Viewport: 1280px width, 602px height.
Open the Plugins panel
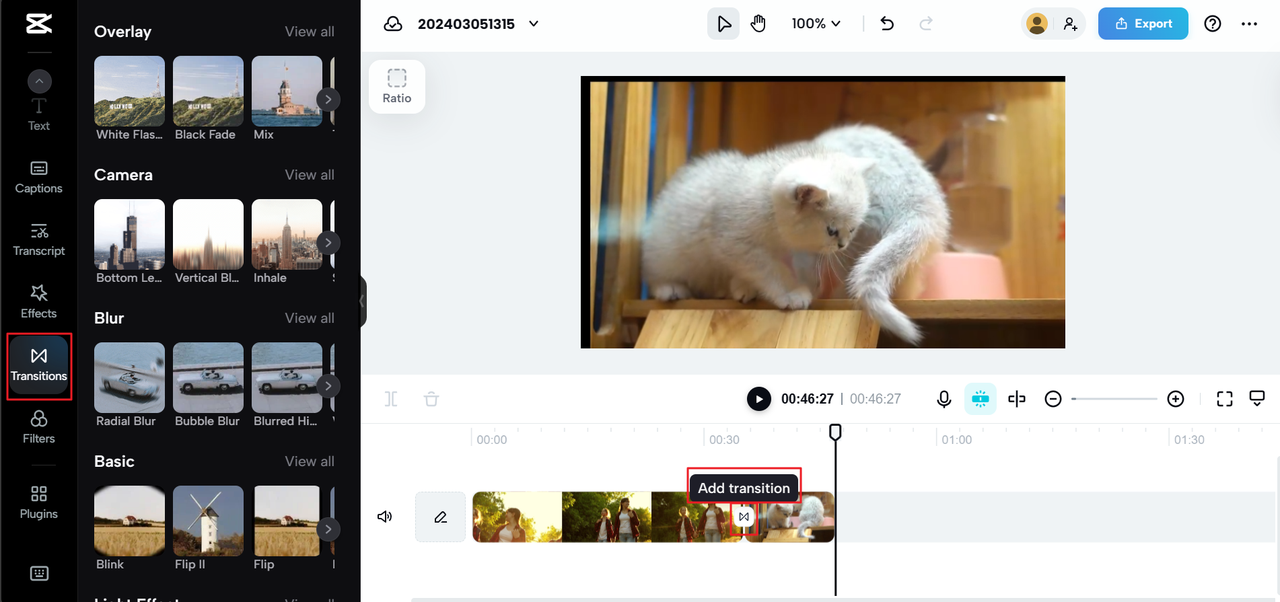[x=38, y=500]
